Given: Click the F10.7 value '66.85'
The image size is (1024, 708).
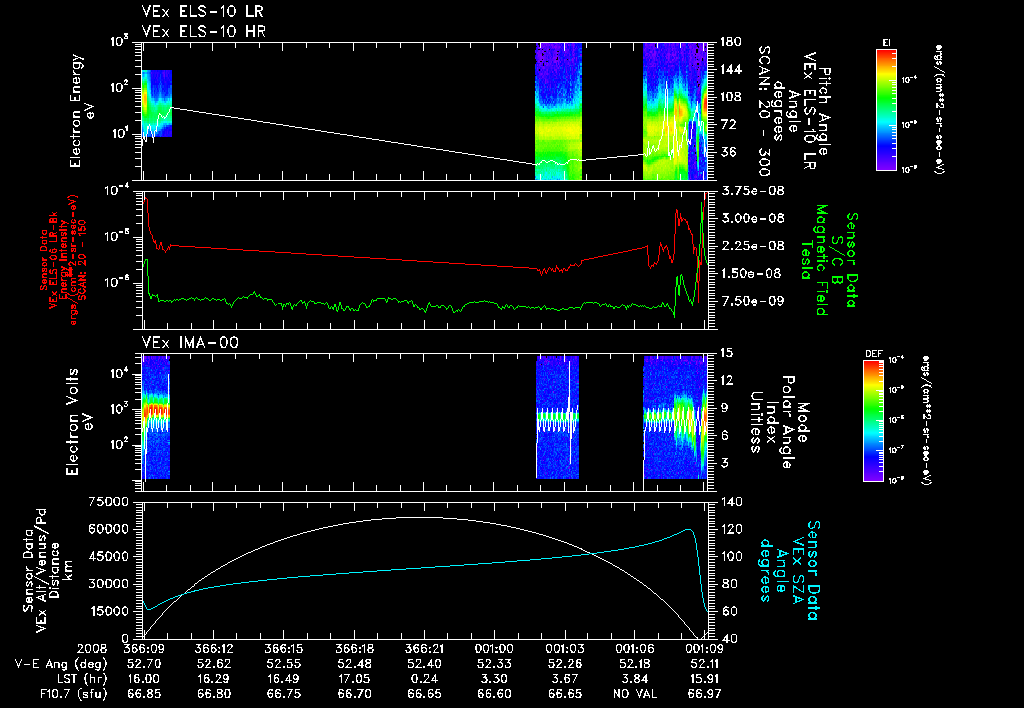Looking at the screenshot, I should (144, 694).
